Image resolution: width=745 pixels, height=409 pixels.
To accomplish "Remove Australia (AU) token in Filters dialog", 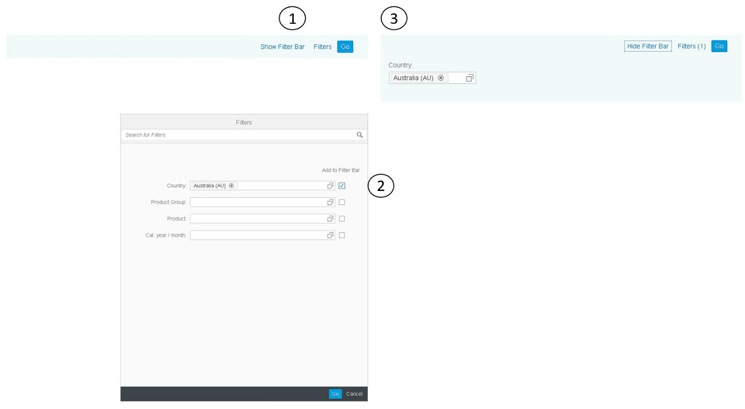I will click(x=231, y=186).
